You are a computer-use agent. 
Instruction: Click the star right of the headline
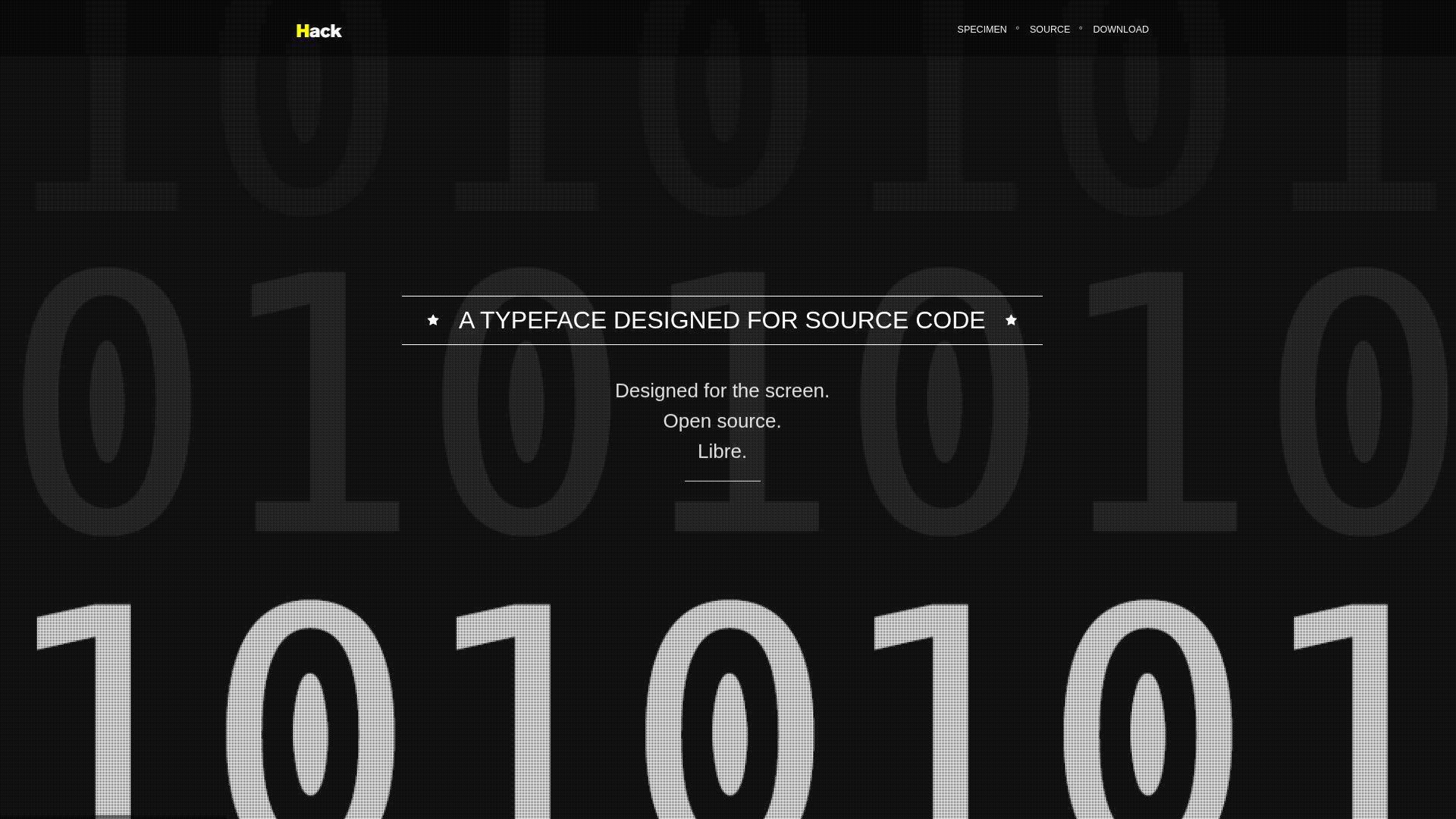tap(1011, 320)
